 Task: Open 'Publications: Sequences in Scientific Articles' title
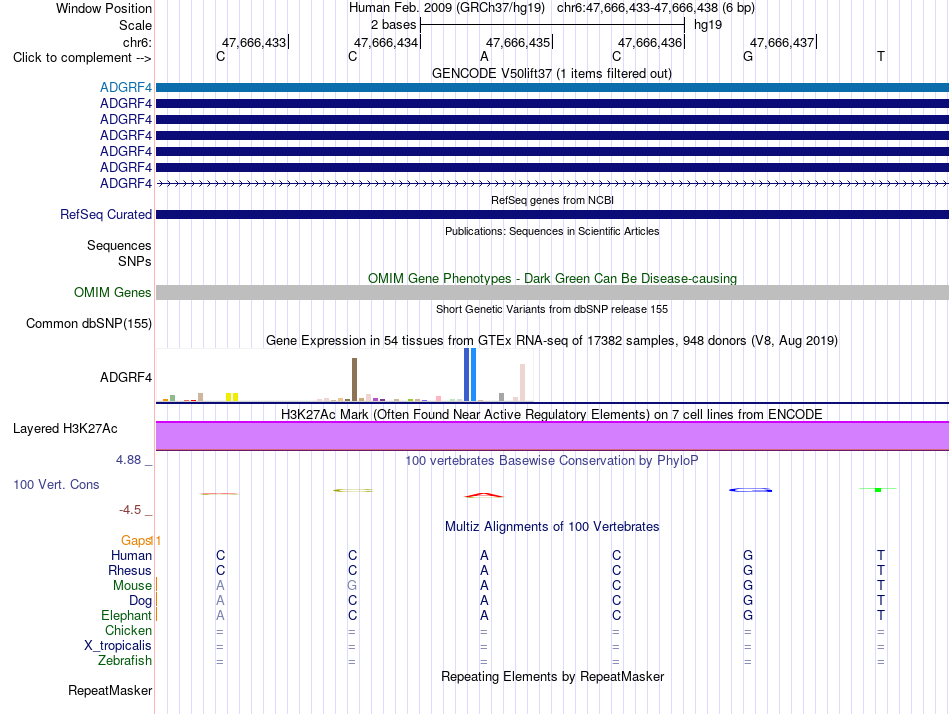coord(552,231)
